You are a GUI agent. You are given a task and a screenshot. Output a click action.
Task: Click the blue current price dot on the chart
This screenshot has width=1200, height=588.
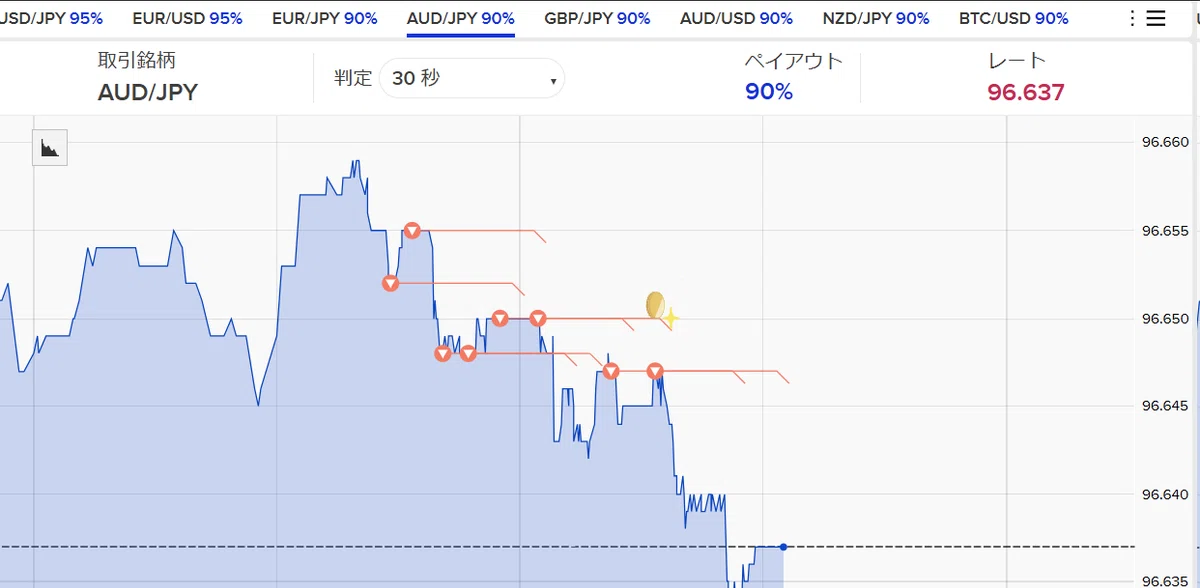[783, 546]
